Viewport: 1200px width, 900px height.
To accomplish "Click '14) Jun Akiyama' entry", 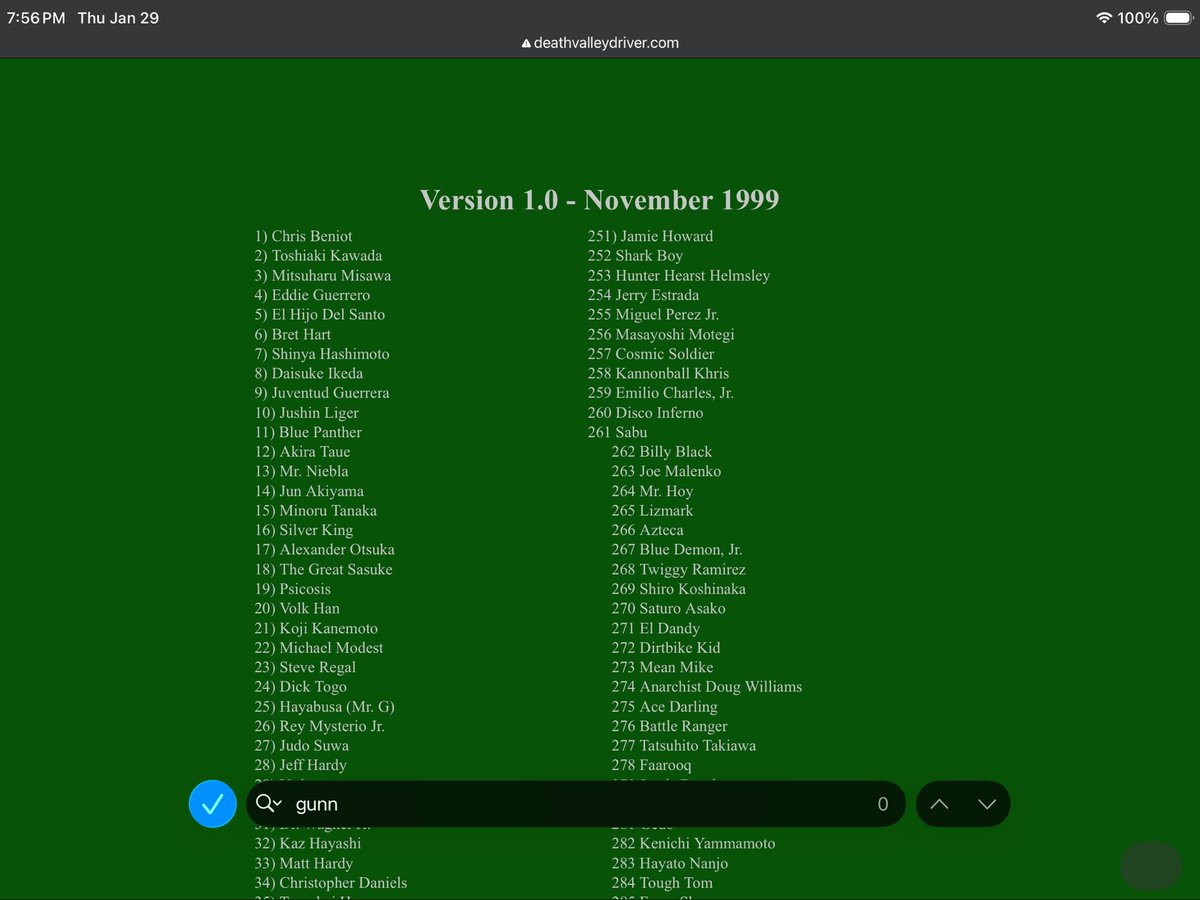I will (309, 491).
